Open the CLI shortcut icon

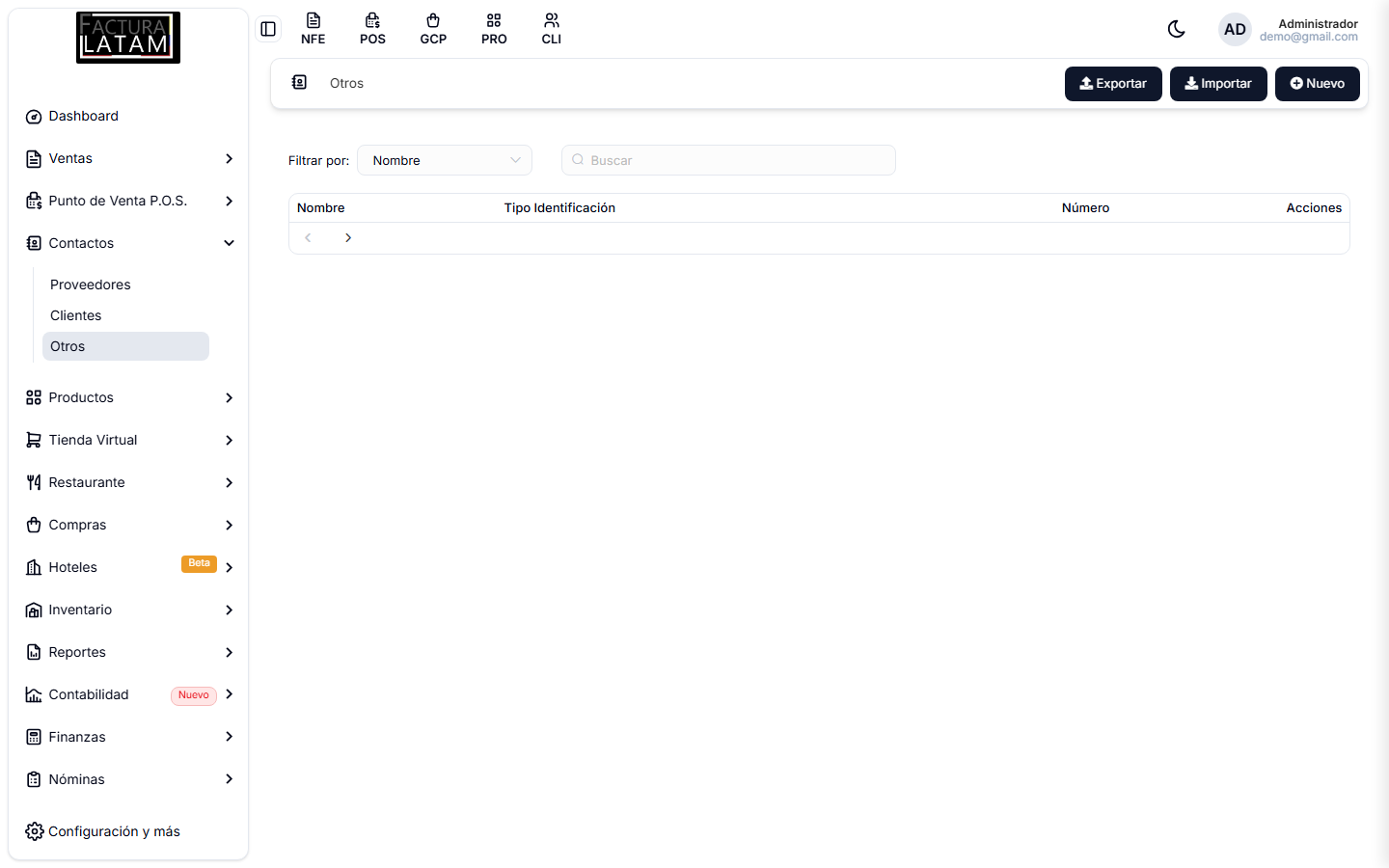coord(552,29)
